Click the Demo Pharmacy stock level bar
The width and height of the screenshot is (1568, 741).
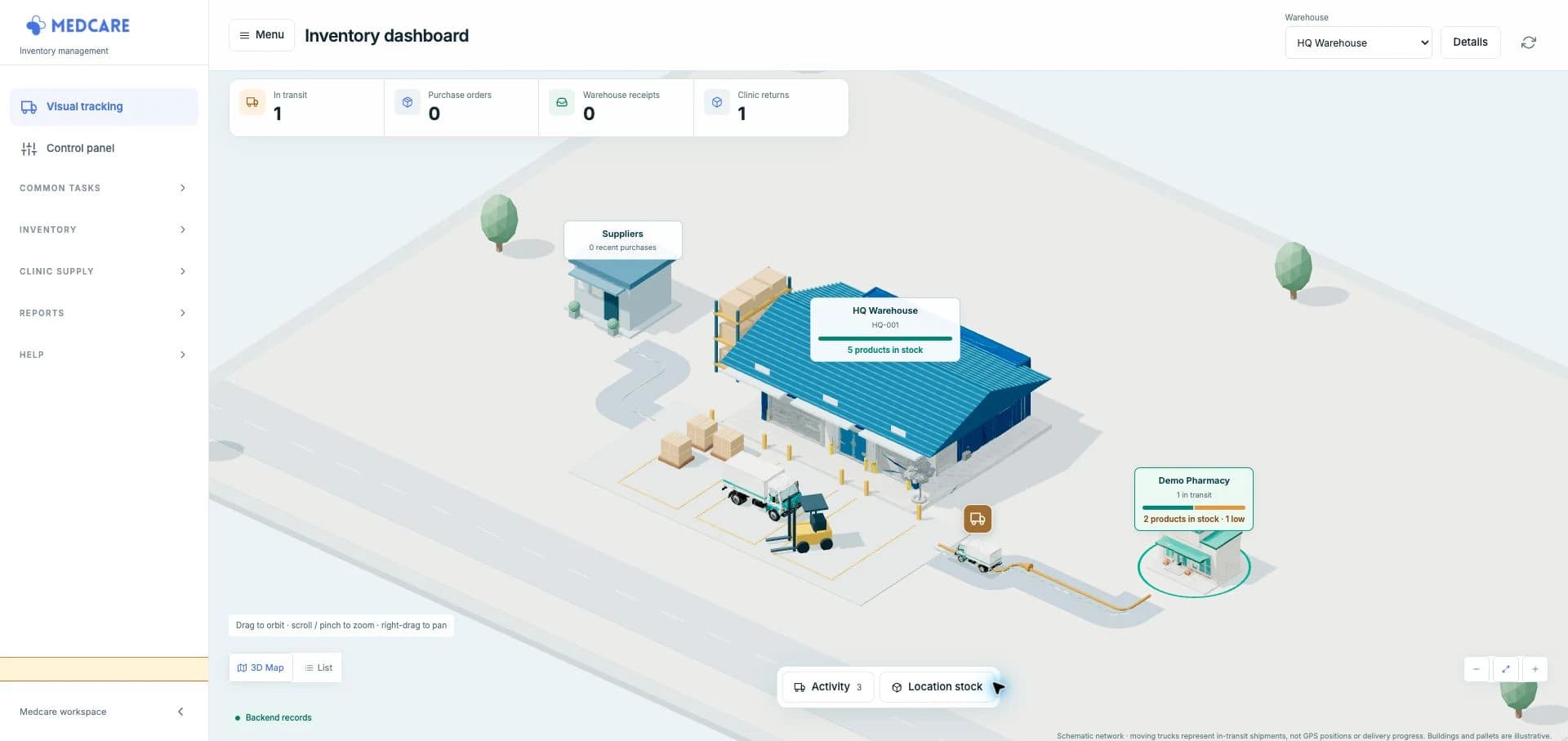coord(1193,507)
